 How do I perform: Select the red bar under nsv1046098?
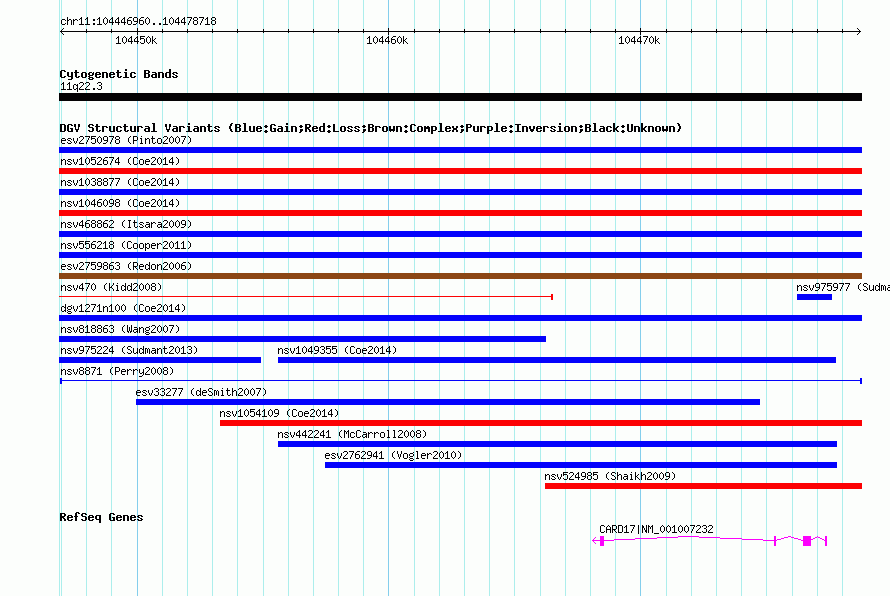[460, 213]
